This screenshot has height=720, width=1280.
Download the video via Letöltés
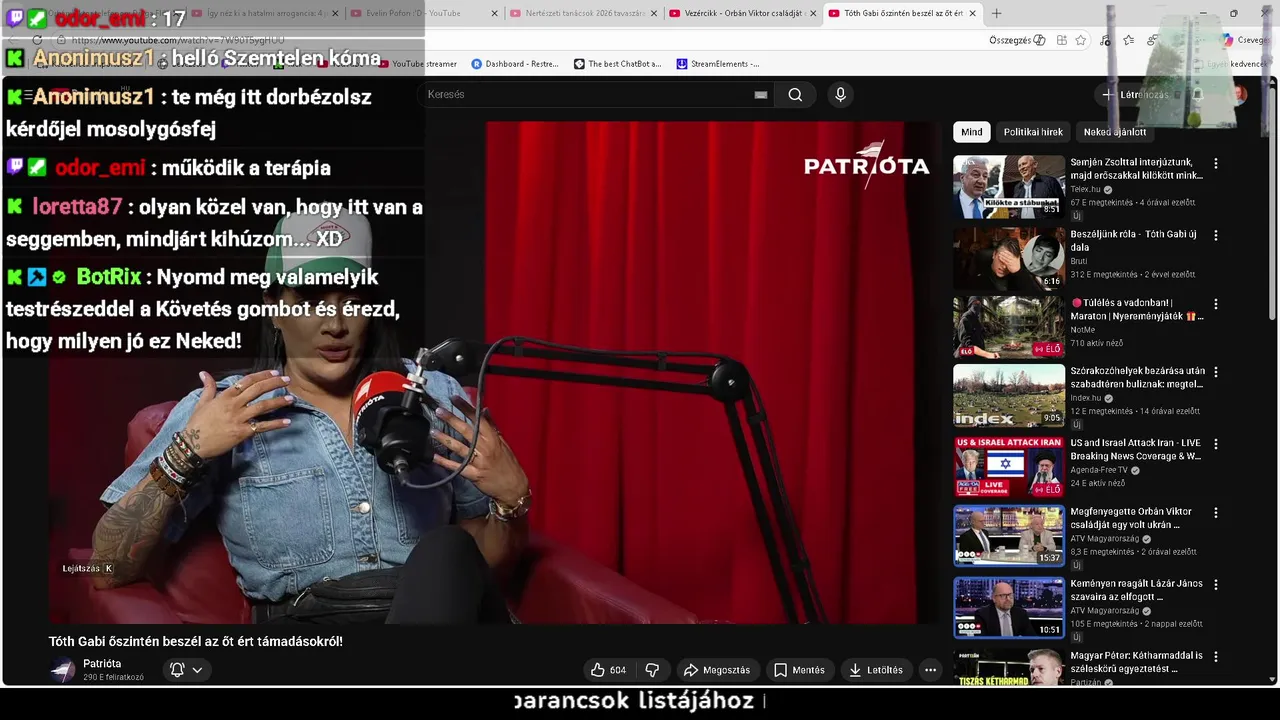click(x=876, y=670)
